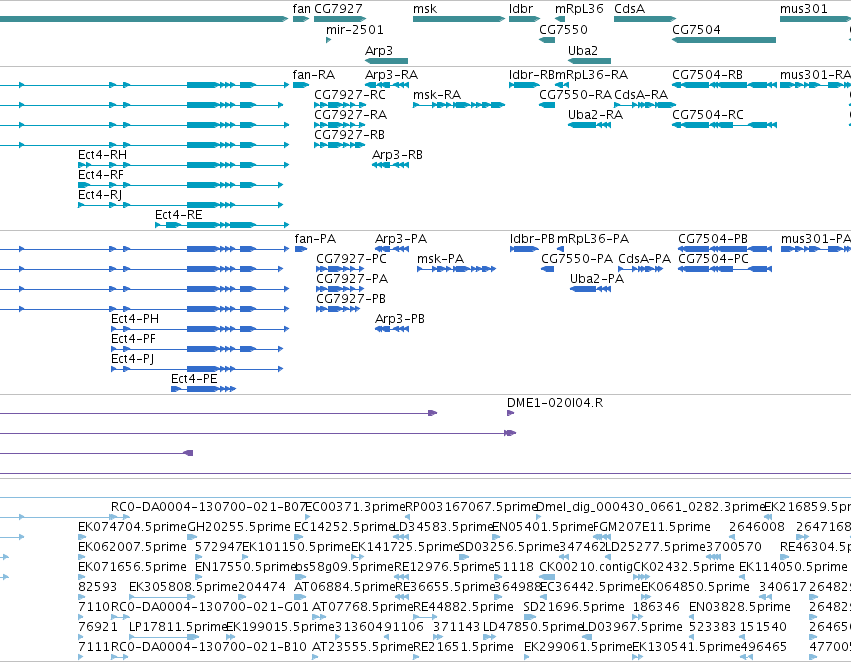Select the CG7504-PC coding feature
Viewport: 851px width, 662px height.
pyautogui.click(x=725, y=269)
